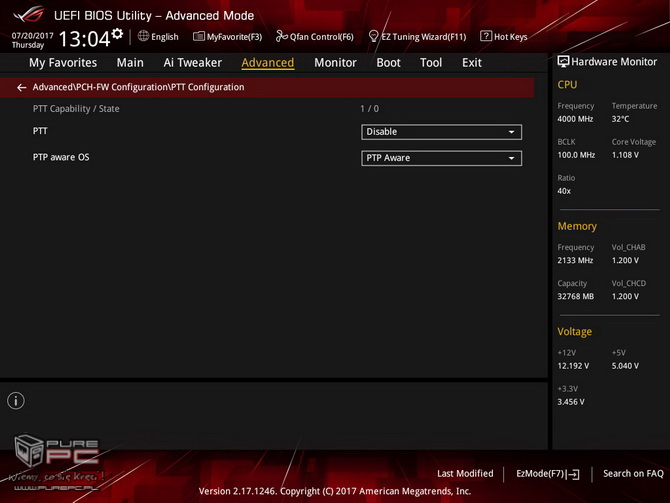The image size is (670, 503).
Task: Click the PTT Configuration breadcrumb path
Action: click(x=138, y=87)
